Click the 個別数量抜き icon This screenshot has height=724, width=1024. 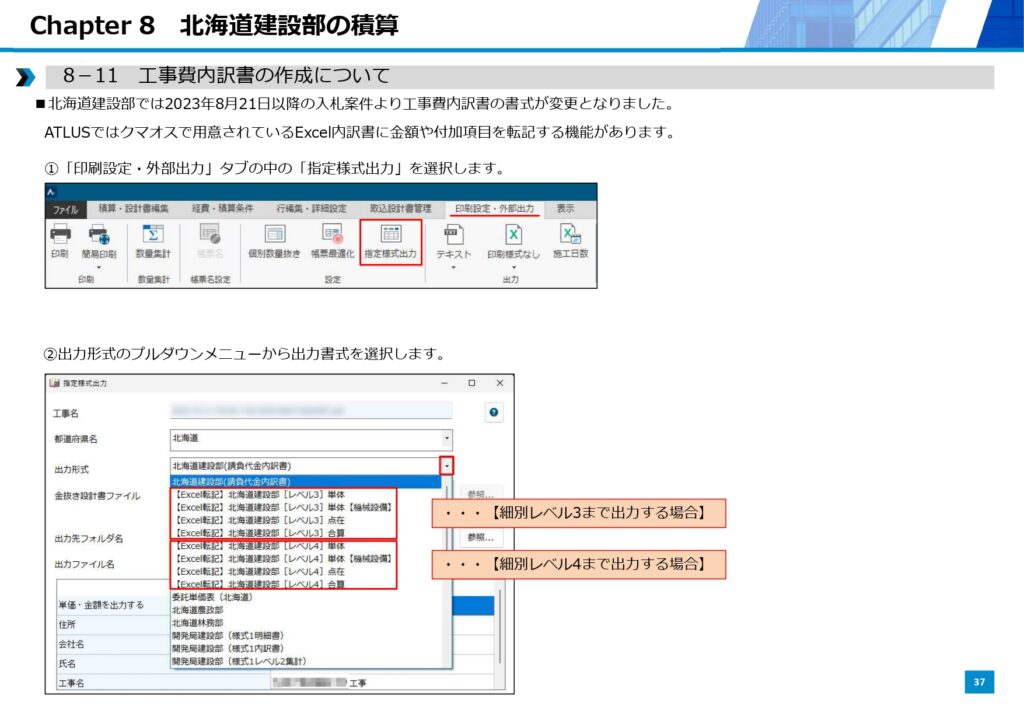(x=274, y=235)
